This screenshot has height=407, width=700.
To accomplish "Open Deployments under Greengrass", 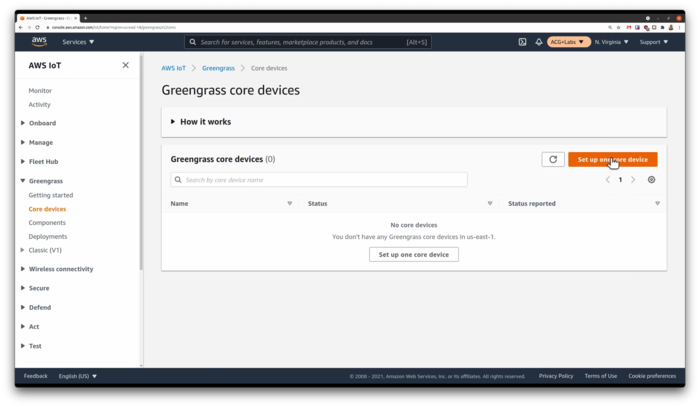I will point(48,237).
